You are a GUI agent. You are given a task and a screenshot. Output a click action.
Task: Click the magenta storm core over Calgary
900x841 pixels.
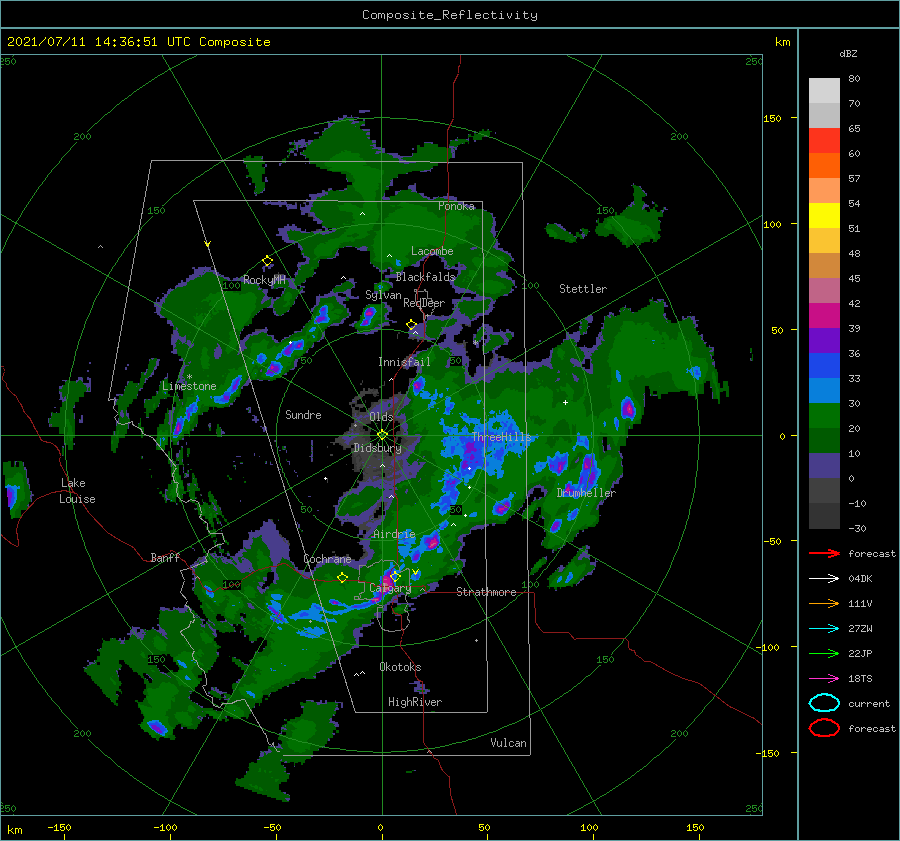[x=387, y=583]
